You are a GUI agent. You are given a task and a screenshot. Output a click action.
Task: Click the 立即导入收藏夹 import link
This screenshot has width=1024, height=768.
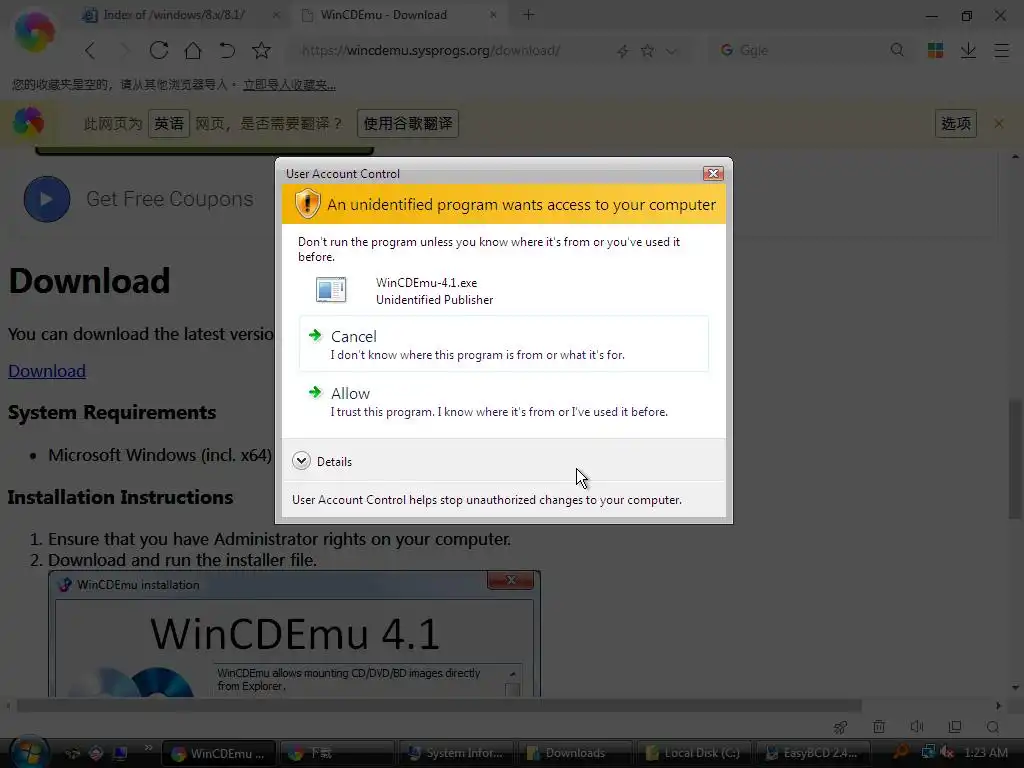click(x=289, y=85)
